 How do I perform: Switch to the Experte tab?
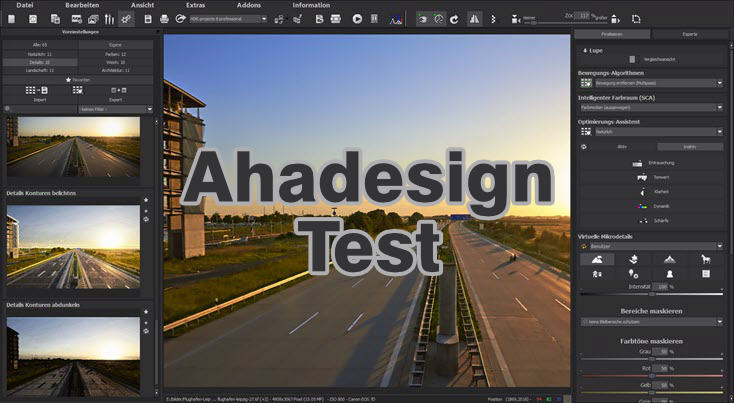click(x=690, y=34)
